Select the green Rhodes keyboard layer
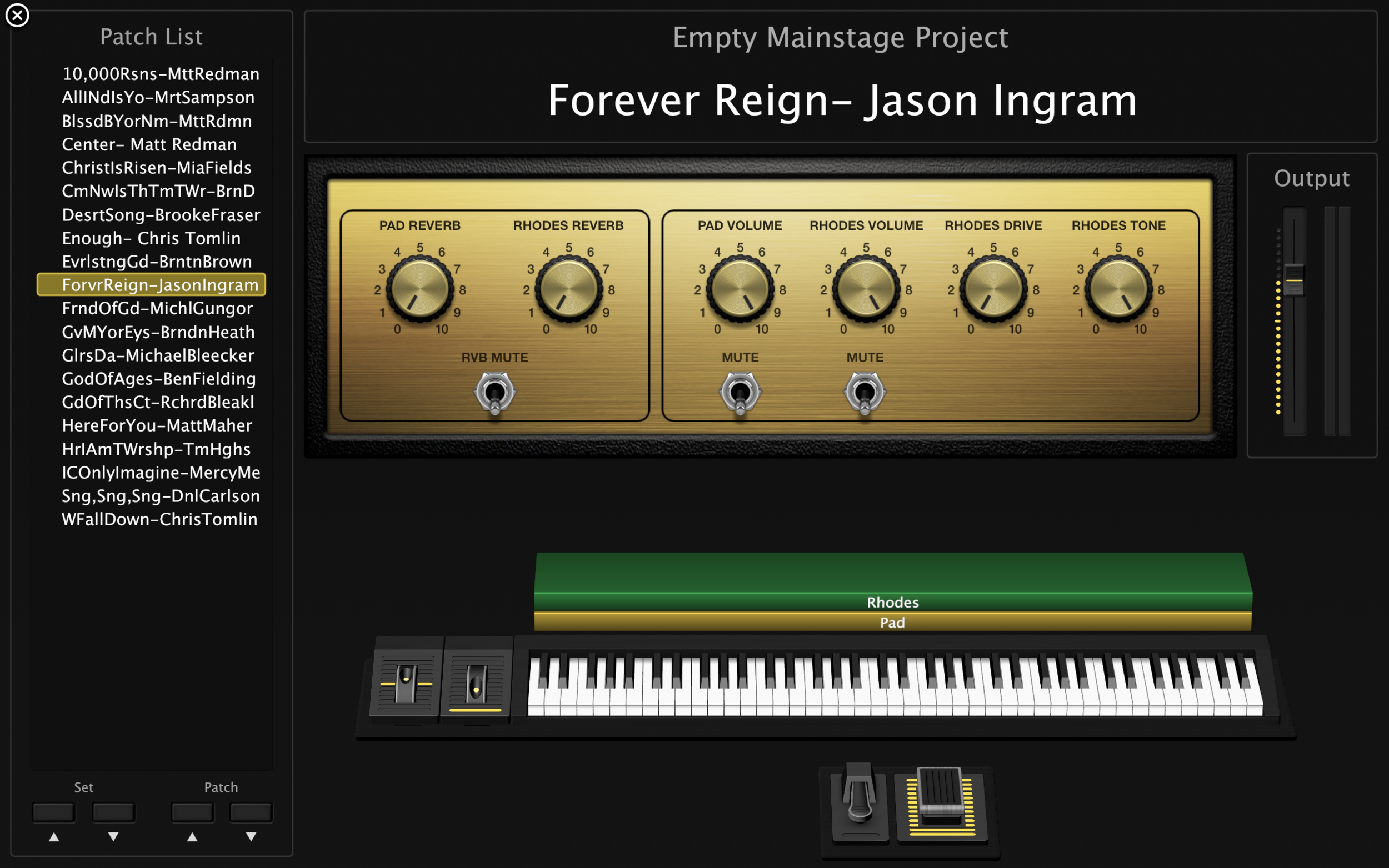Screen dimensions: 1389x868 coord(893,582)
